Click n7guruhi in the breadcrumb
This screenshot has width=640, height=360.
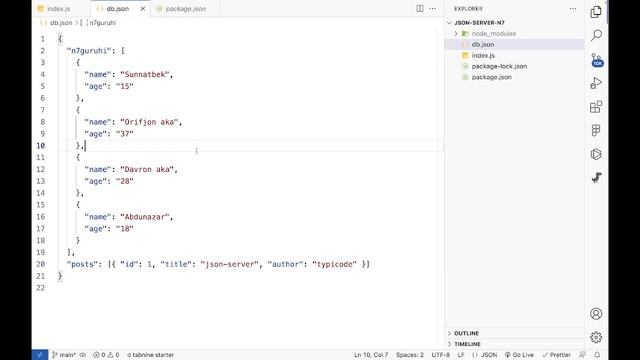tap(102, 23)
